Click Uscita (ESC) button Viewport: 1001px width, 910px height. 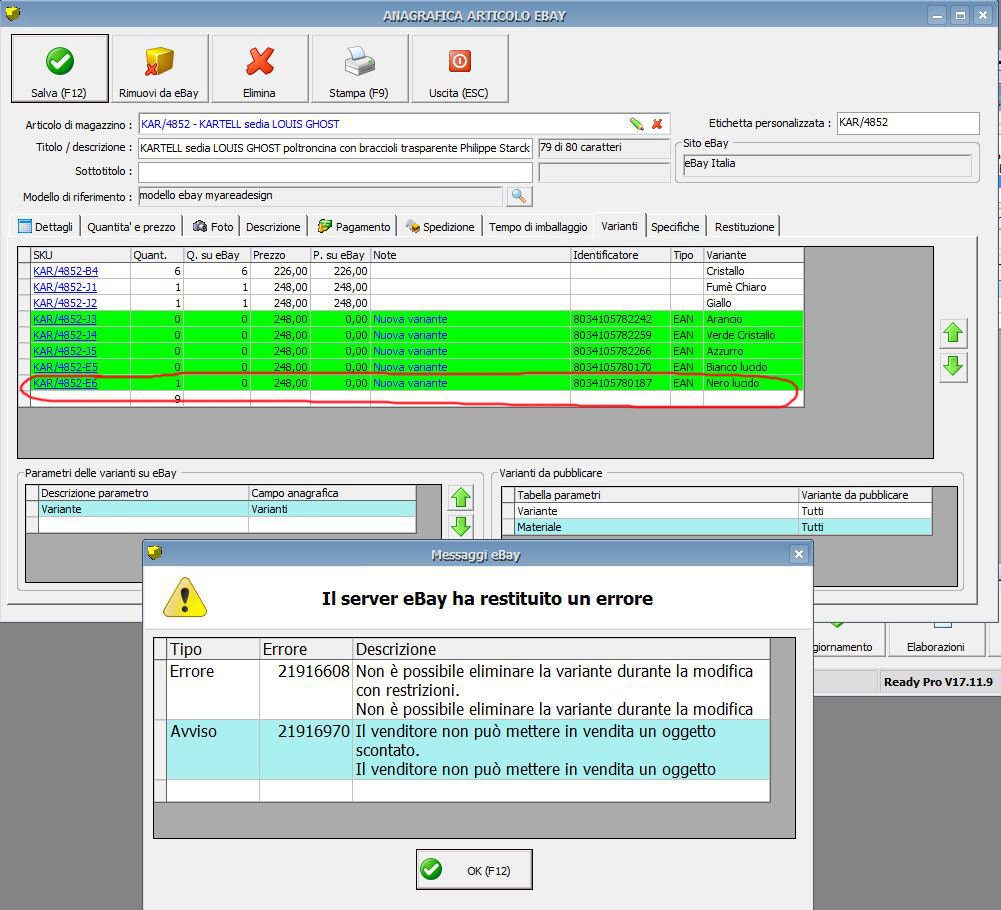(459, 68)
